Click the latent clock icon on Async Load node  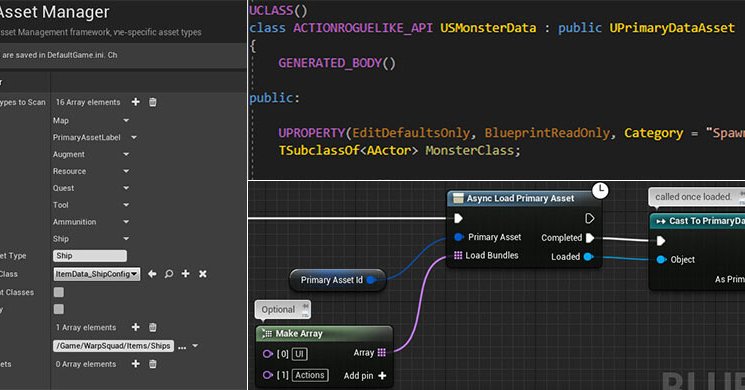(x=600, y=190)
